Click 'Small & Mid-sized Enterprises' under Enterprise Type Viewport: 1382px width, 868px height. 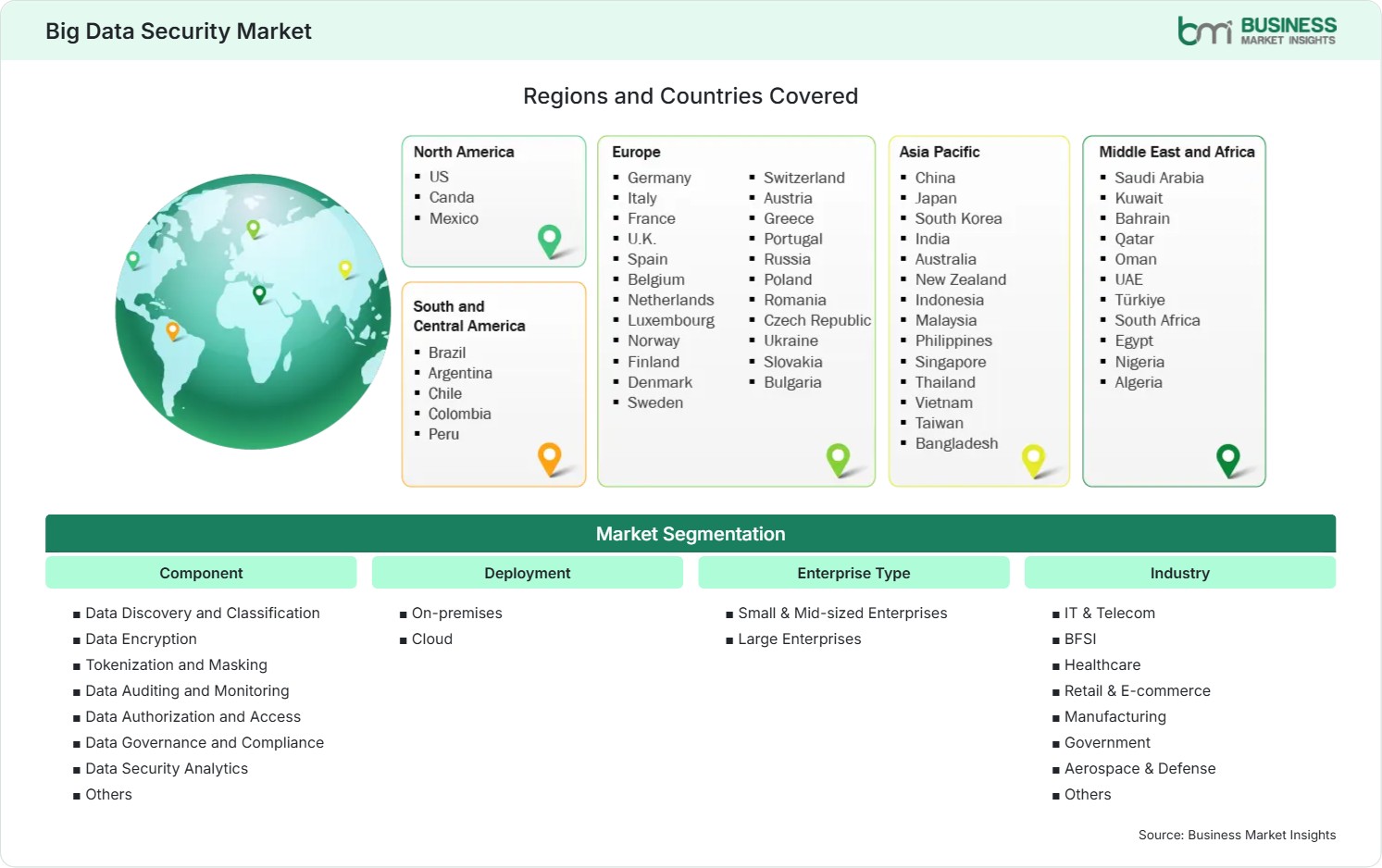(842, 613)
